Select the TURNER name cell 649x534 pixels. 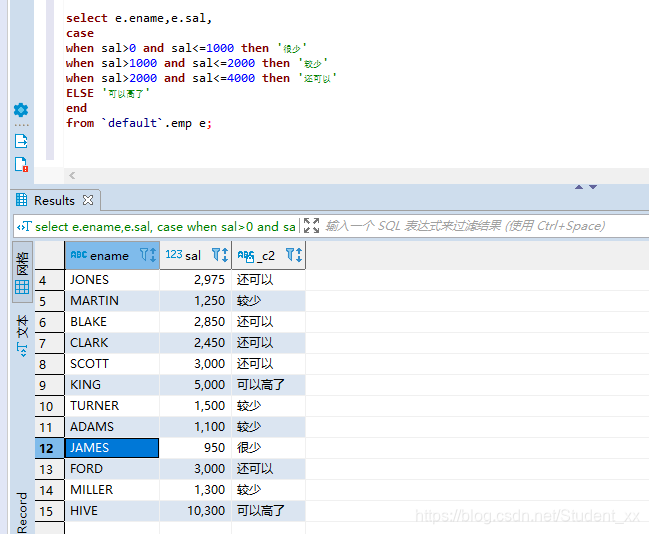[x=112, y=406]
